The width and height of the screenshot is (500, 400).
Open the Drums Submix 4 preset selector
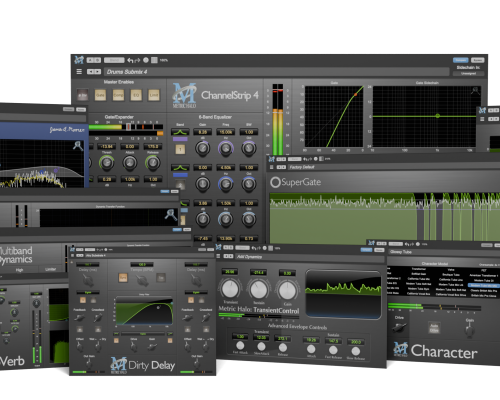point(277,72)
